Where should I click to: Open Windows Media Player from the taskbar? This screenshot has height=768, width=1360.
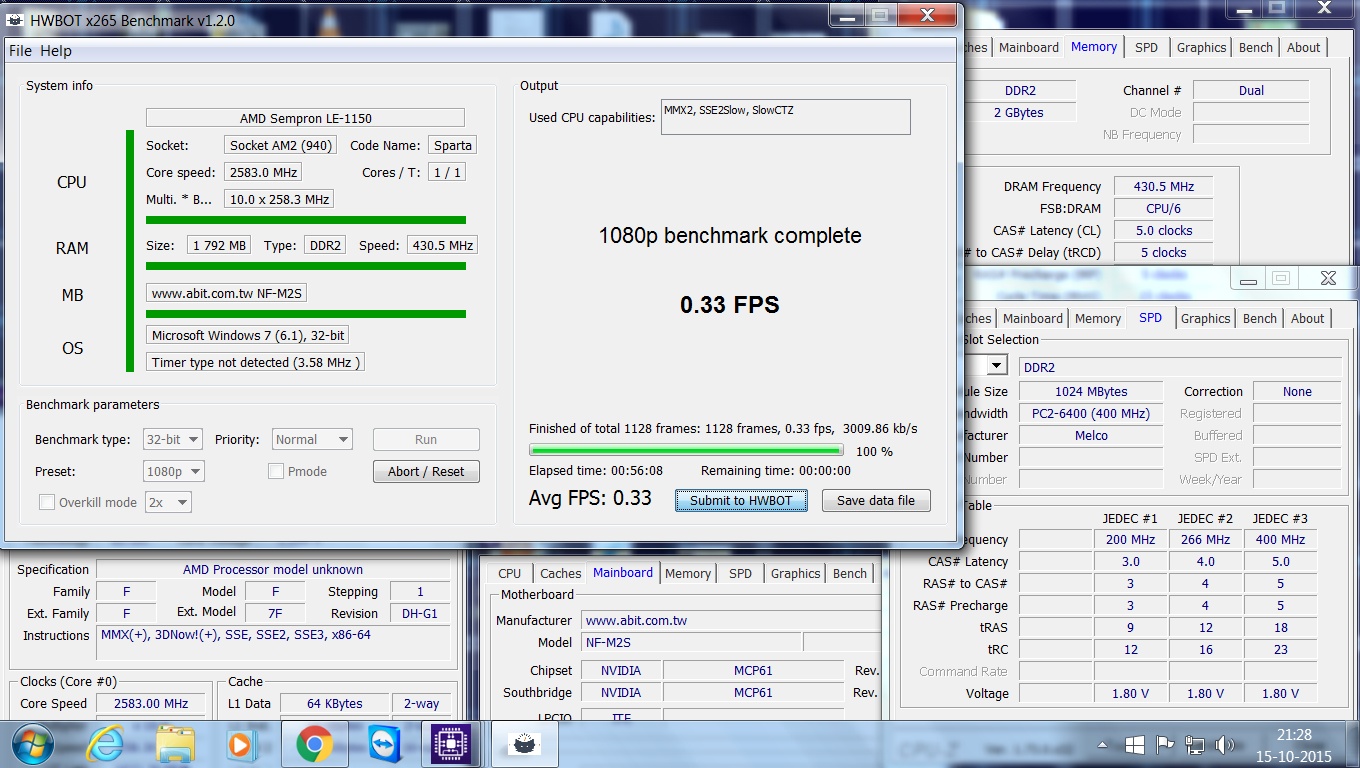click(x=239, y=745)
